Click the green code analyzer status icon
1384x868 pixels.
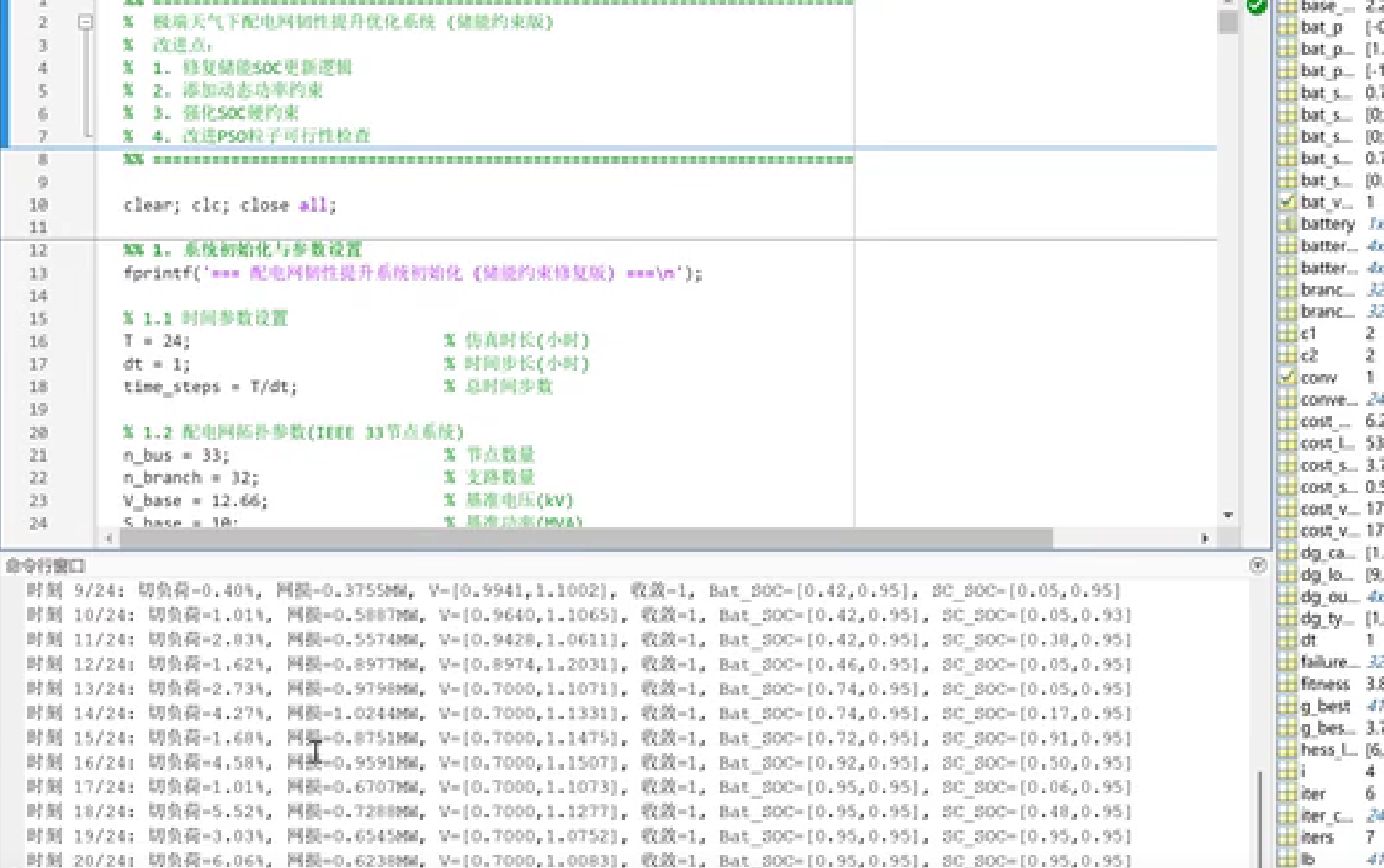tap(1257, 6)
